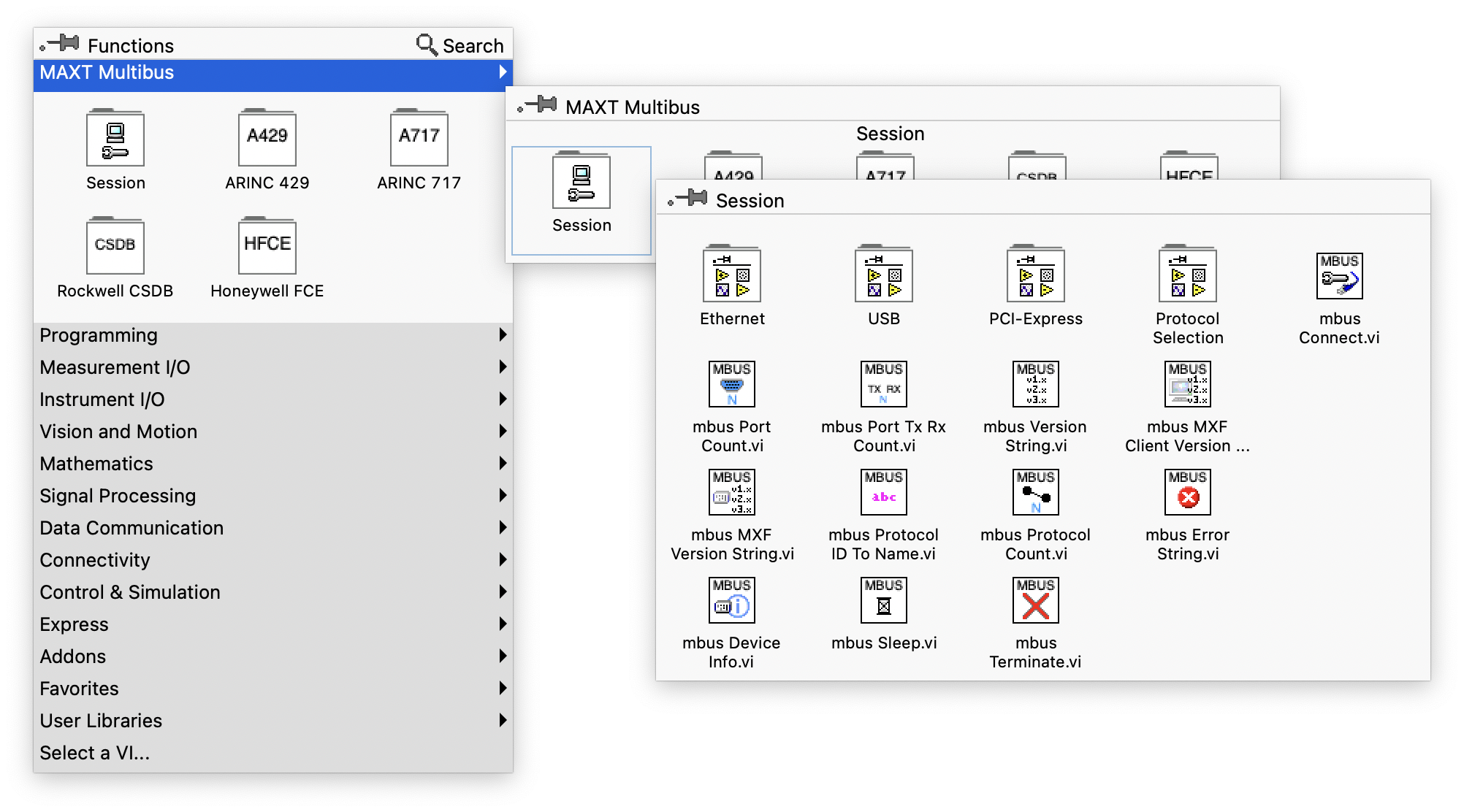This screenshot has height=812, width=1464.
Task: Expand the Data Communication category
Action: pyautogui.click(x=273, y=528)
